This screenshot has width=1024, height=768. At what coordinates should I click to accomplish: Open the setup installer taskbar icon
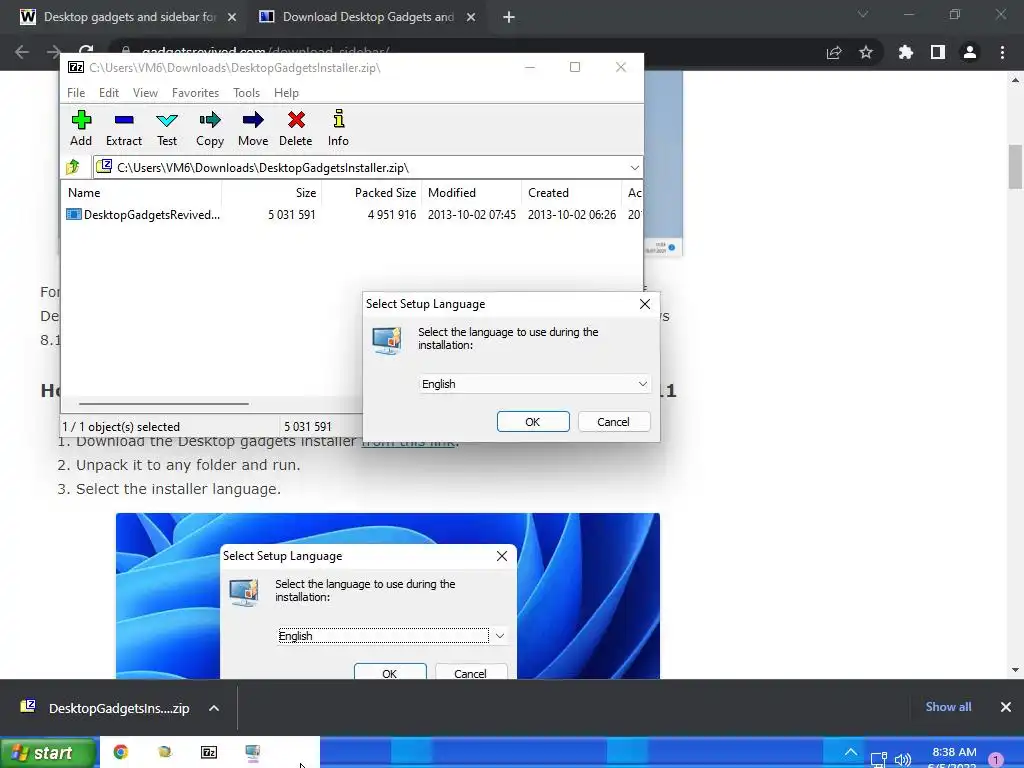pos(253,752)
